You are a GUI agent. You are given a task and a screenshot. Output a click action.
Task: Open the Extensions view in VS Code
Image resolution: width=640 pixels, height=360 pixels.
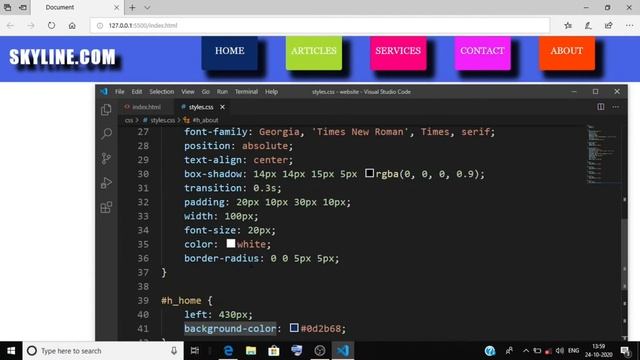[106, 207]
